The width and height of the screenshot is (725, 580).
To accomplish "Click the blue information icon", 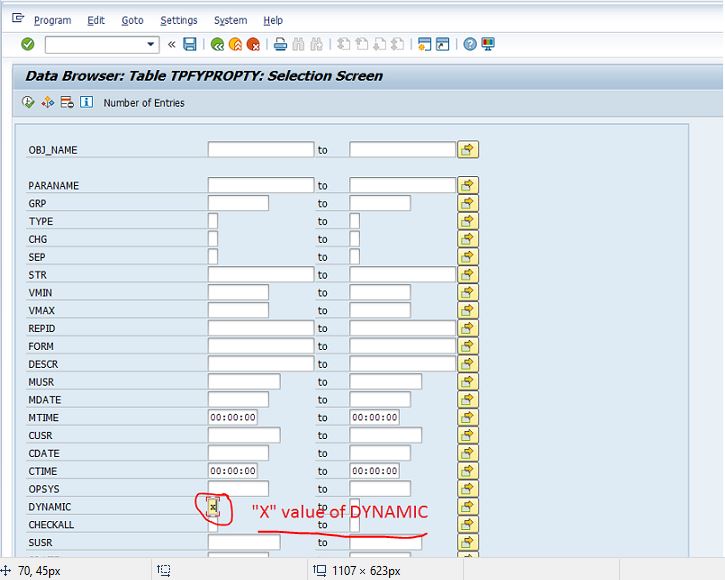I will coord(86,102).
